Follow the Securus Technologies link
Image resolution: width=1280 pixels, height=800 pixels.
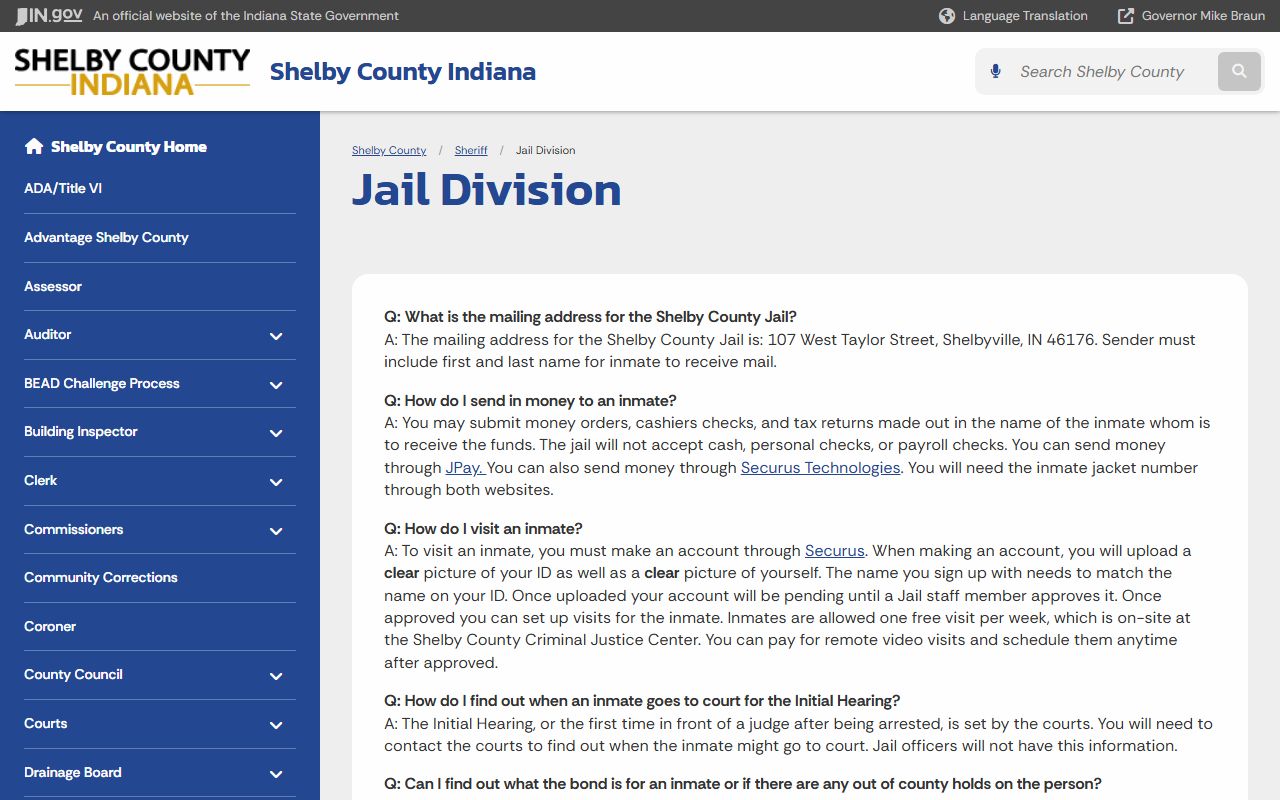pos(821,467)
